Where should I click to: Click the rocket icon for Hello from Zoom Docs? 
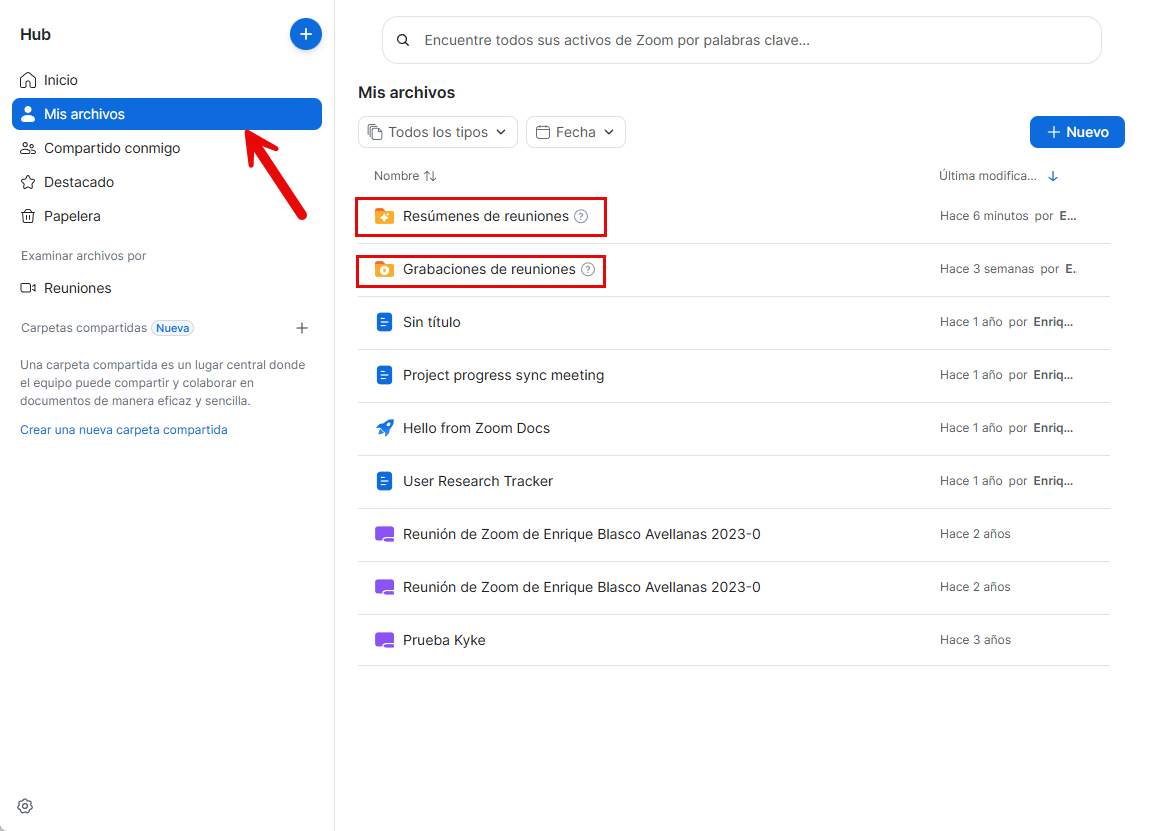384,428
